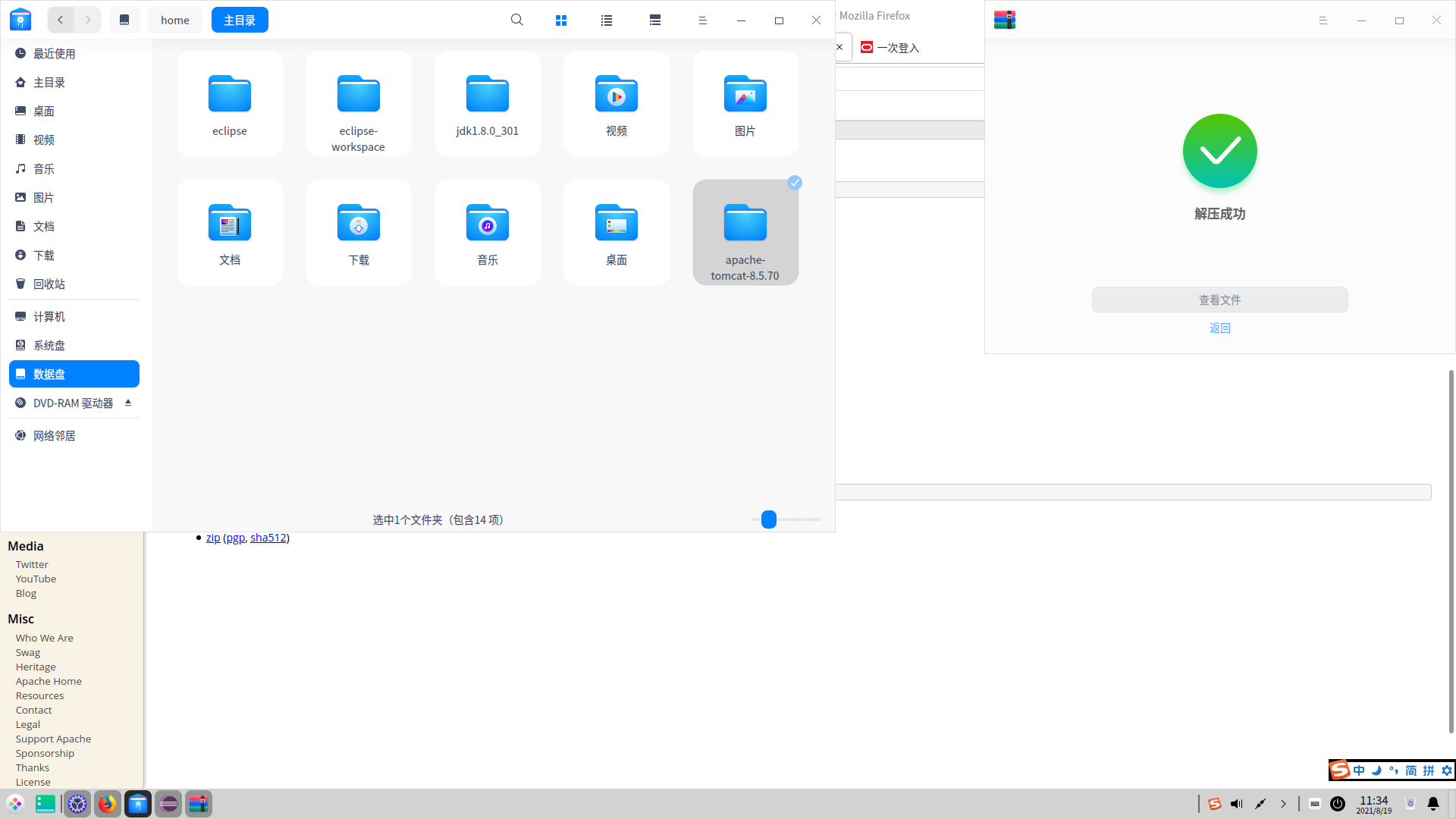
Task: Select the 主目录 breadcrumb tab
Action: 240,20
